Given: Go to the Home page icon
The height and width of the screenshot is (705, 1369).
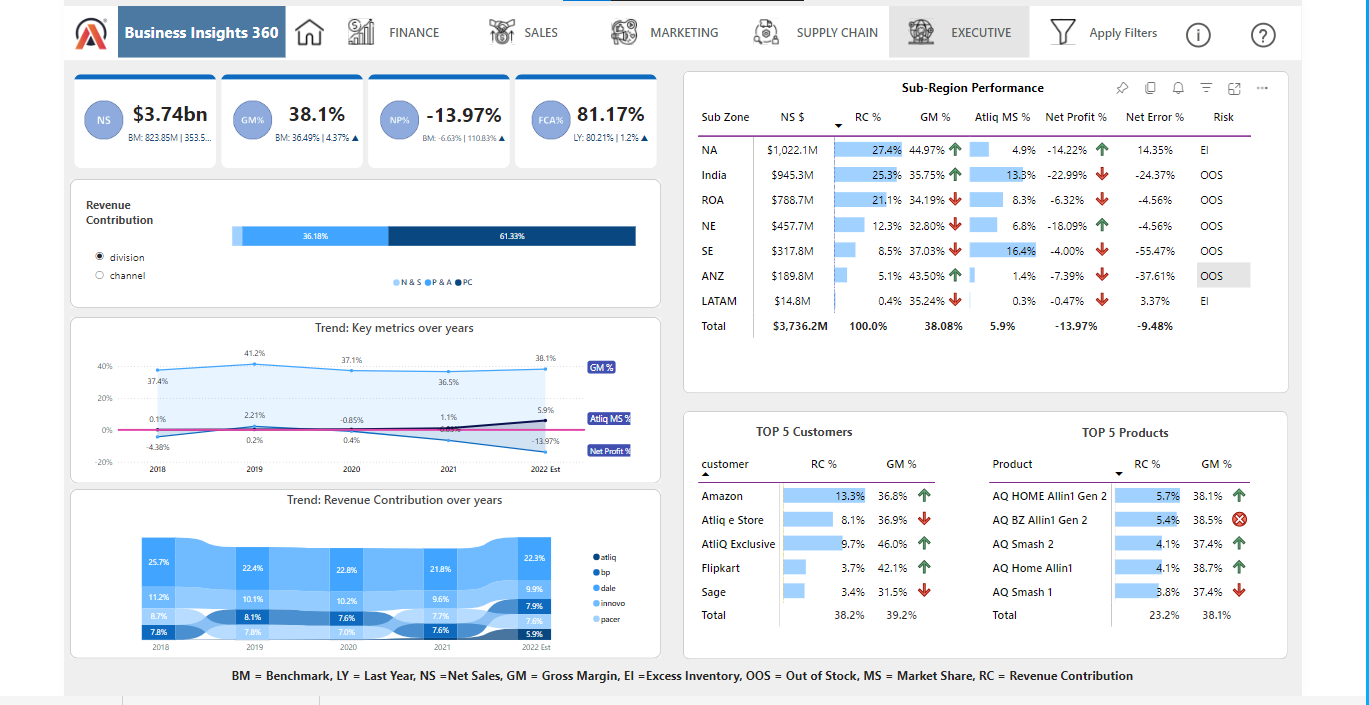Looking at the screenshot, I should coord(310,33).
